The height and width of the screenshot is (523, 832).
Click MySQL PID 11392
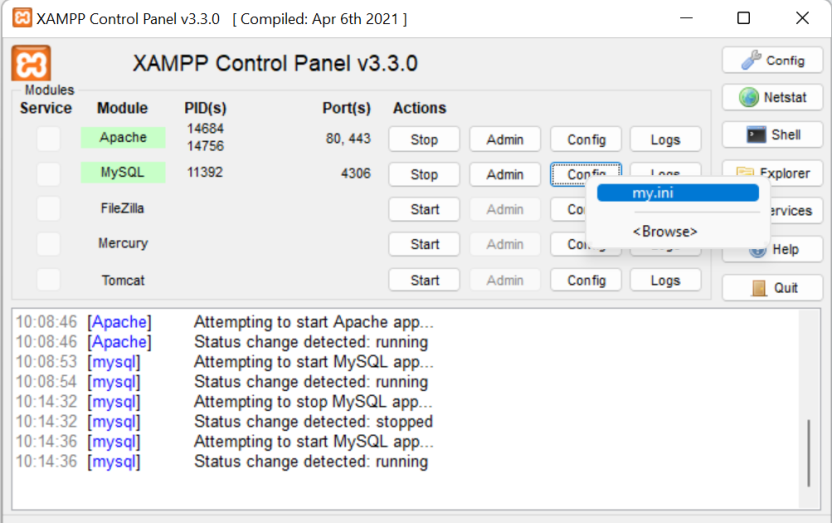pyautogui.click(x=205, y=172)
